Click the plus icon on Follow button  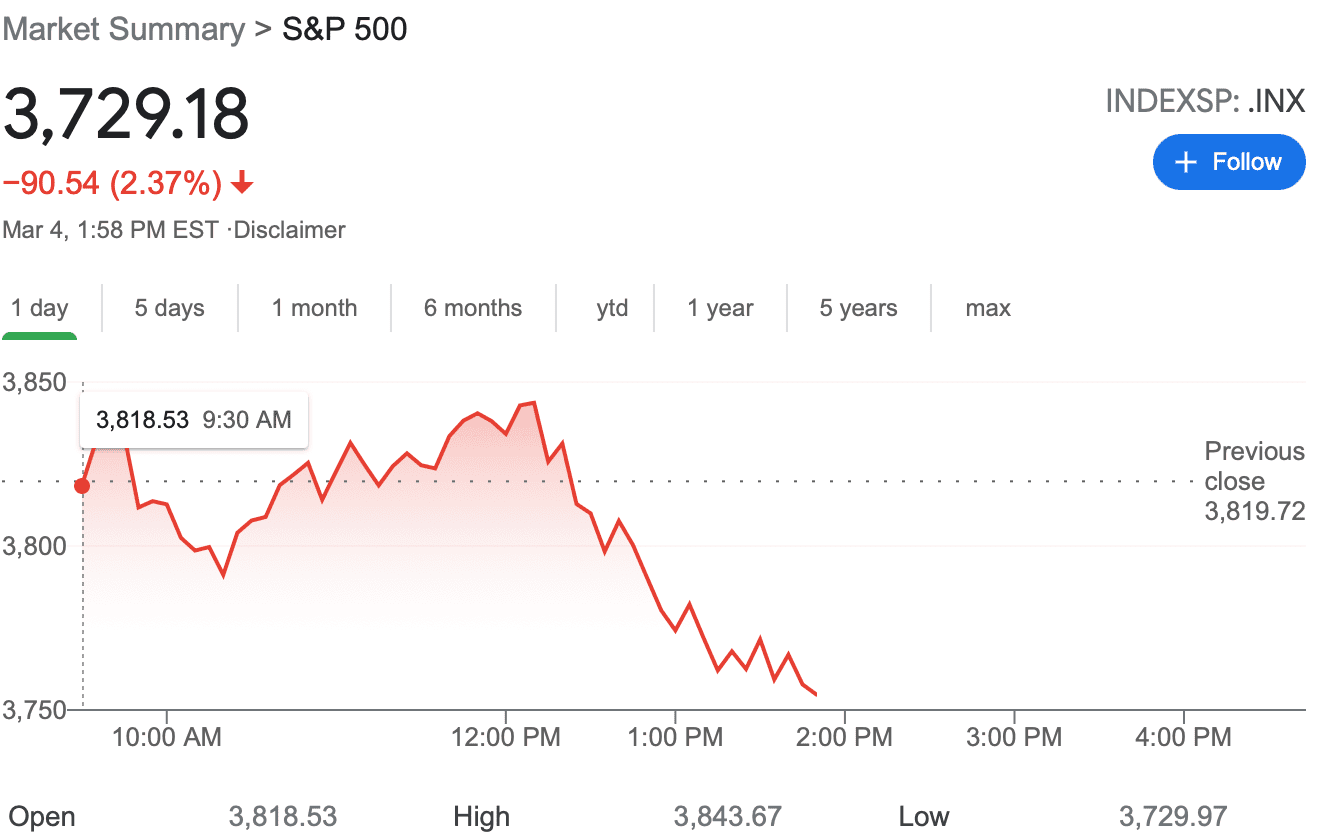tap(1186, 161)
